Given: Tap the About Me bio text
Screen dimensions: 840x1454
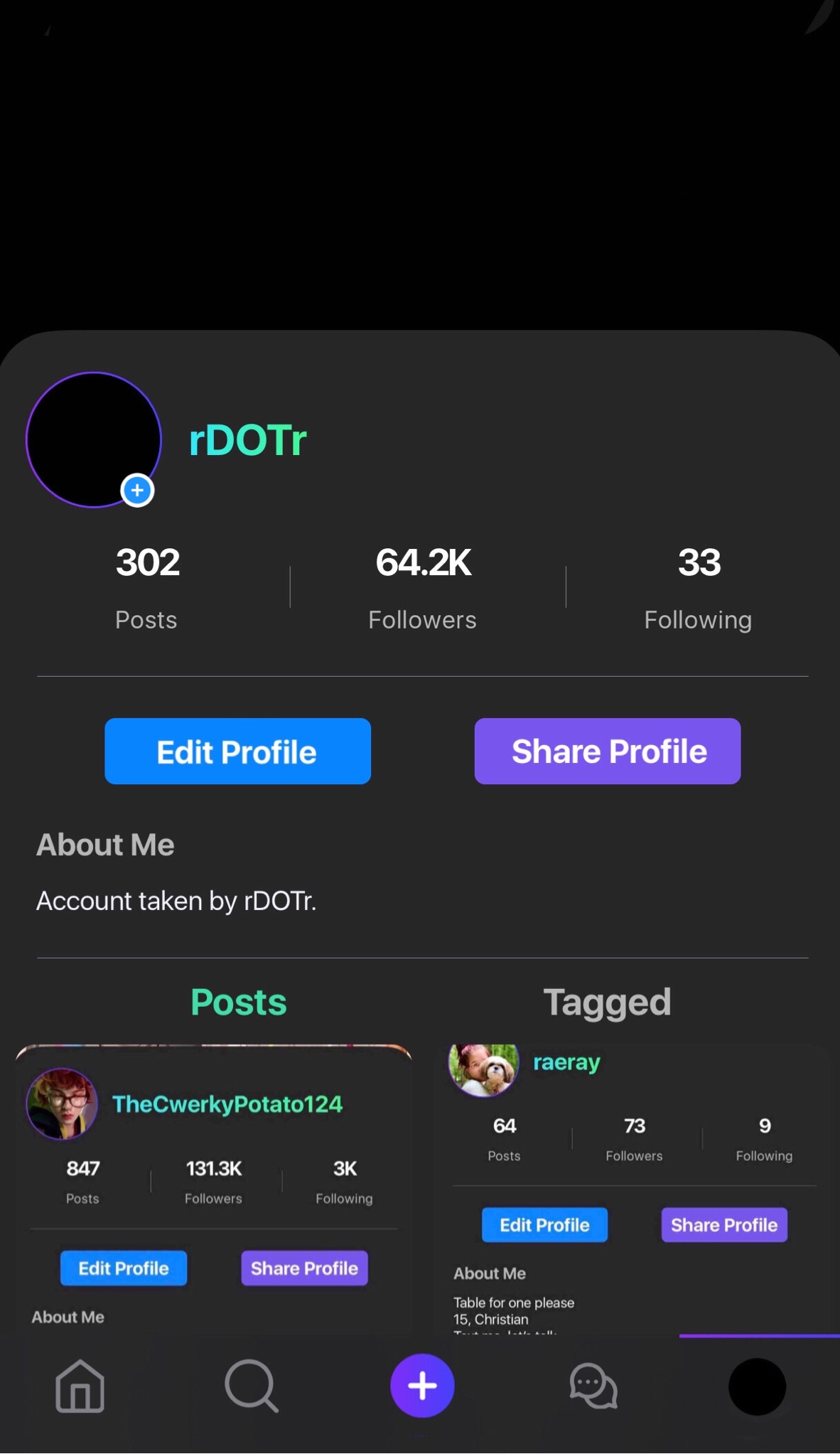Looking at the screenshot, I should (x=176, y=901).
